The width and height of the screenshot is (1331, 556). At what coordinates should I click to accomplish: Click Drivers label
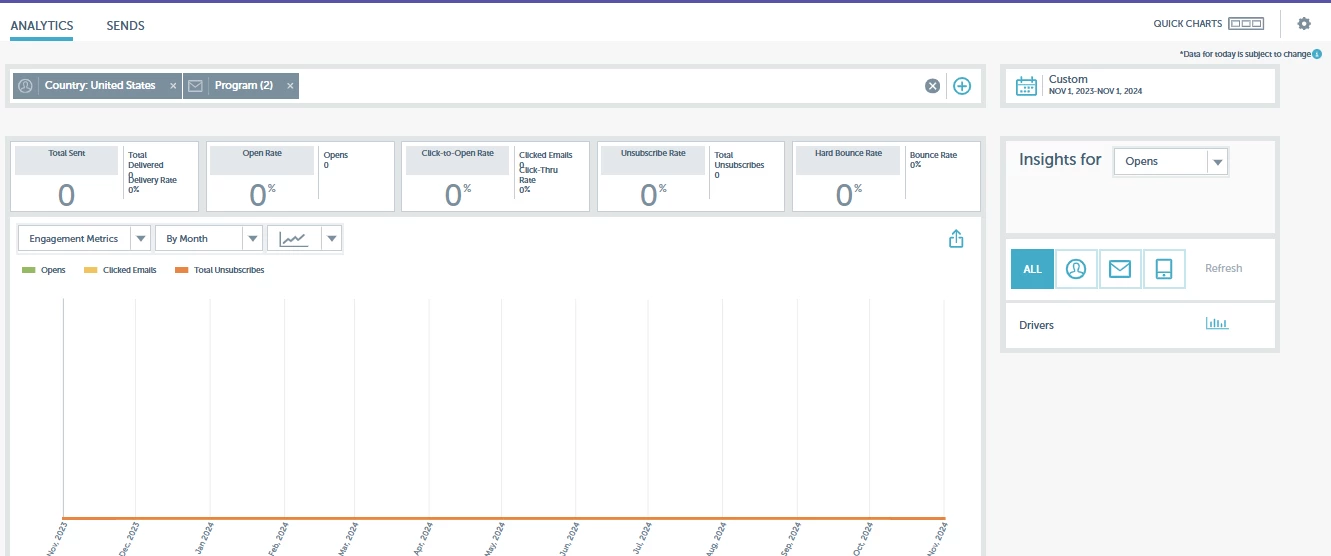pyautogui.click(x=1036, y=325)
